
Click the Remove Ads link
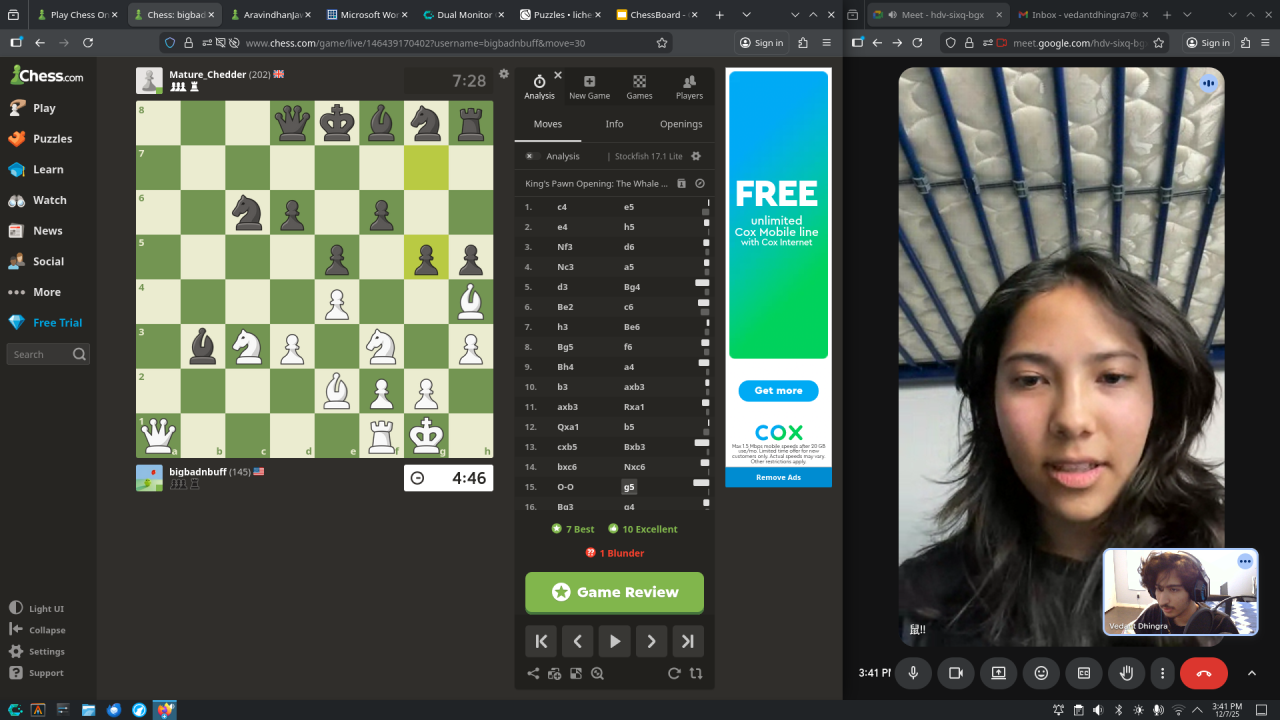tap(778, 477)
